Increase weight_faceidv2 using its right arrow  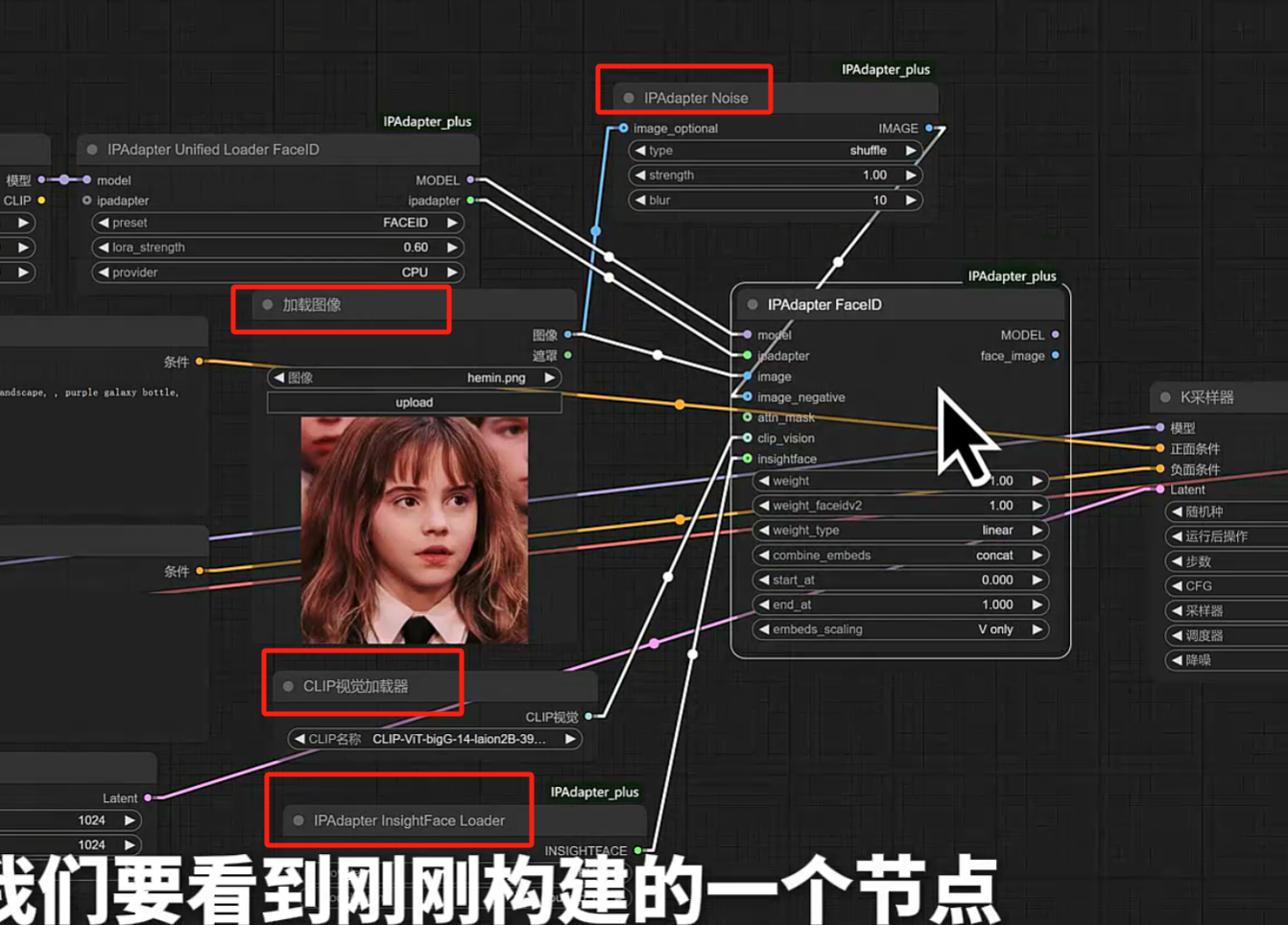[x=1037, y=506]
